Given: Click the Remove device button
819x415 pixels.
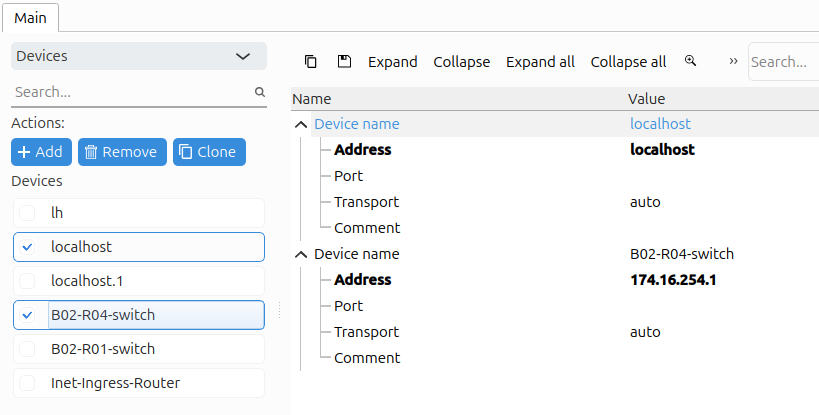Looking at the screenshot, I should [122, 152].
